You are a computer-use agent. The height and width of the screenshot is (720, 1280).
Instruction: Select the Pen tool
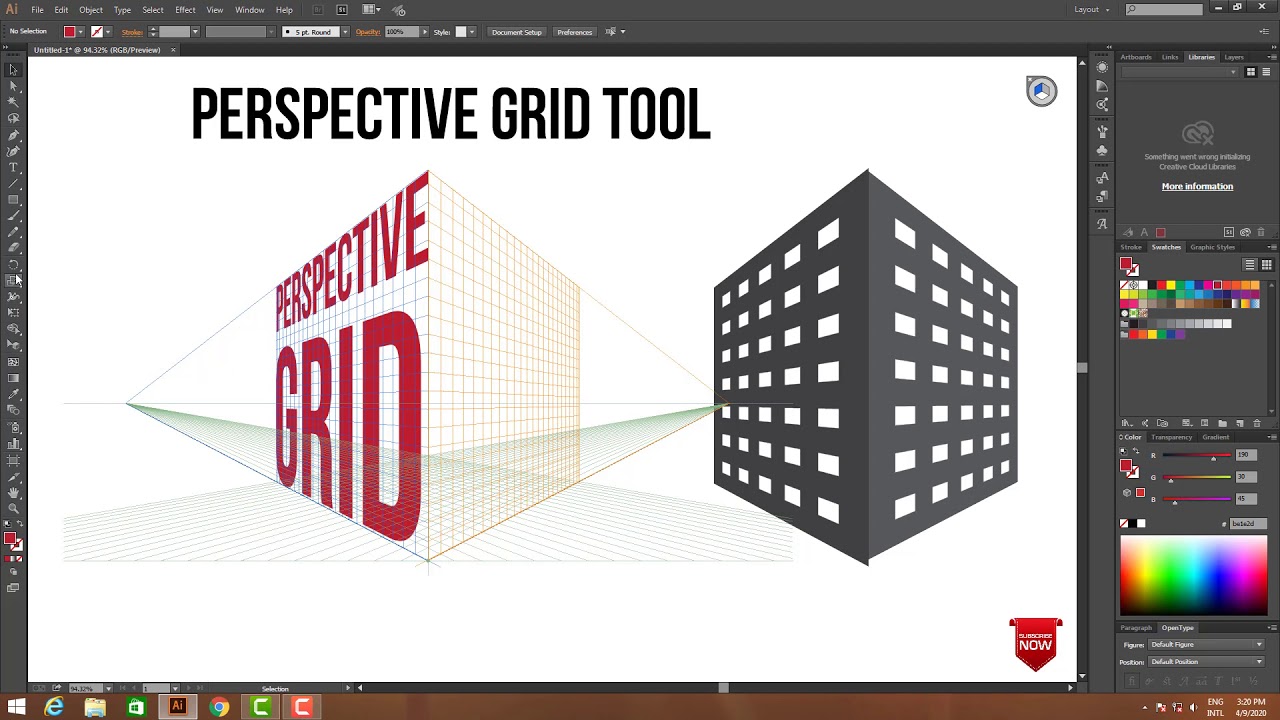click(x=13, y=135)
